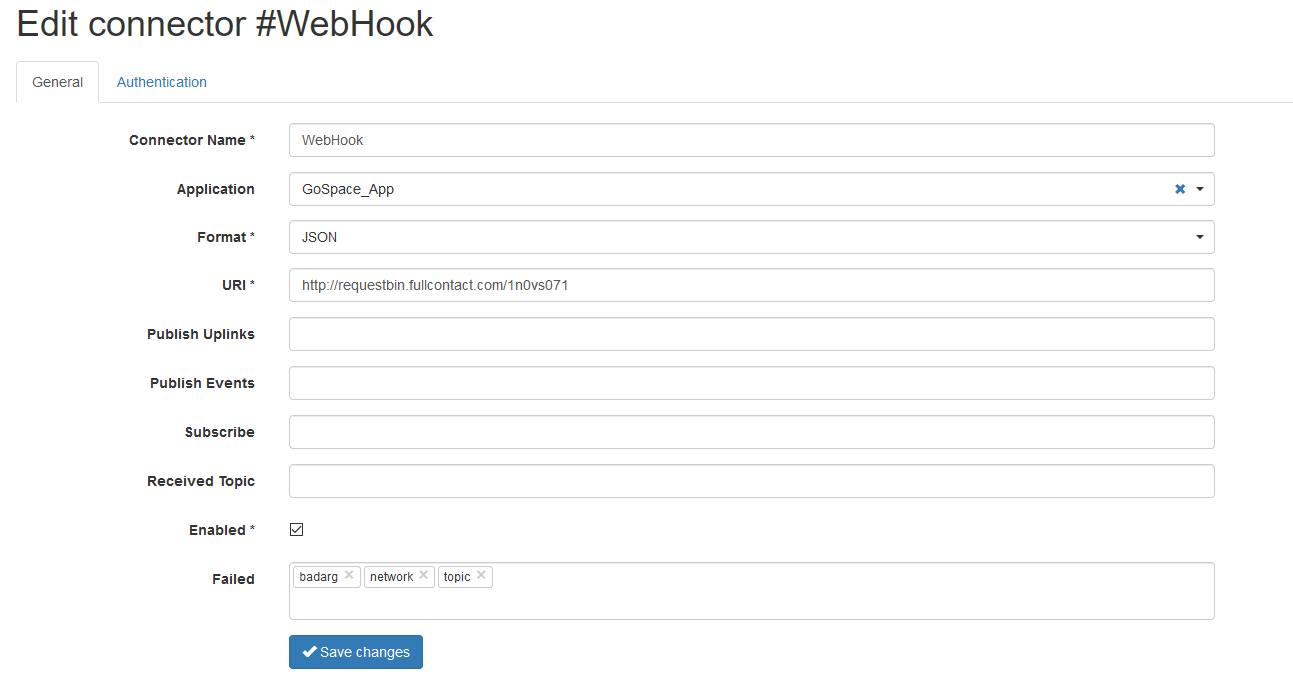Select the General tab
1293x679 pixels.
[57, 82]
